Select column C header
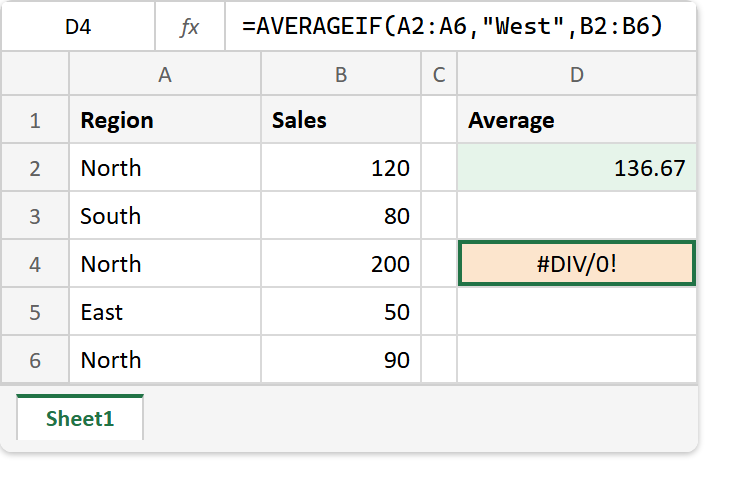The width and height of the screenshot is (746, 500). coord(439,74)
